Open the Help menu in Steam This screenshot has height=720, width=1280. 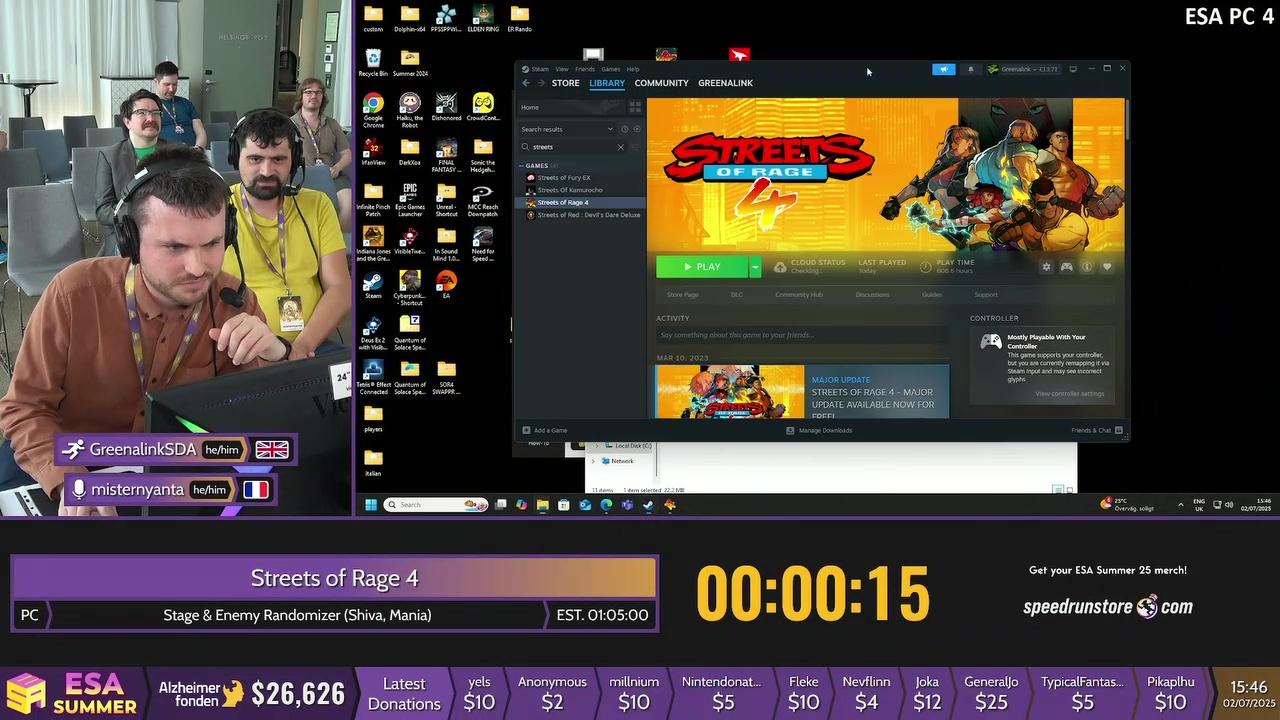633,69
